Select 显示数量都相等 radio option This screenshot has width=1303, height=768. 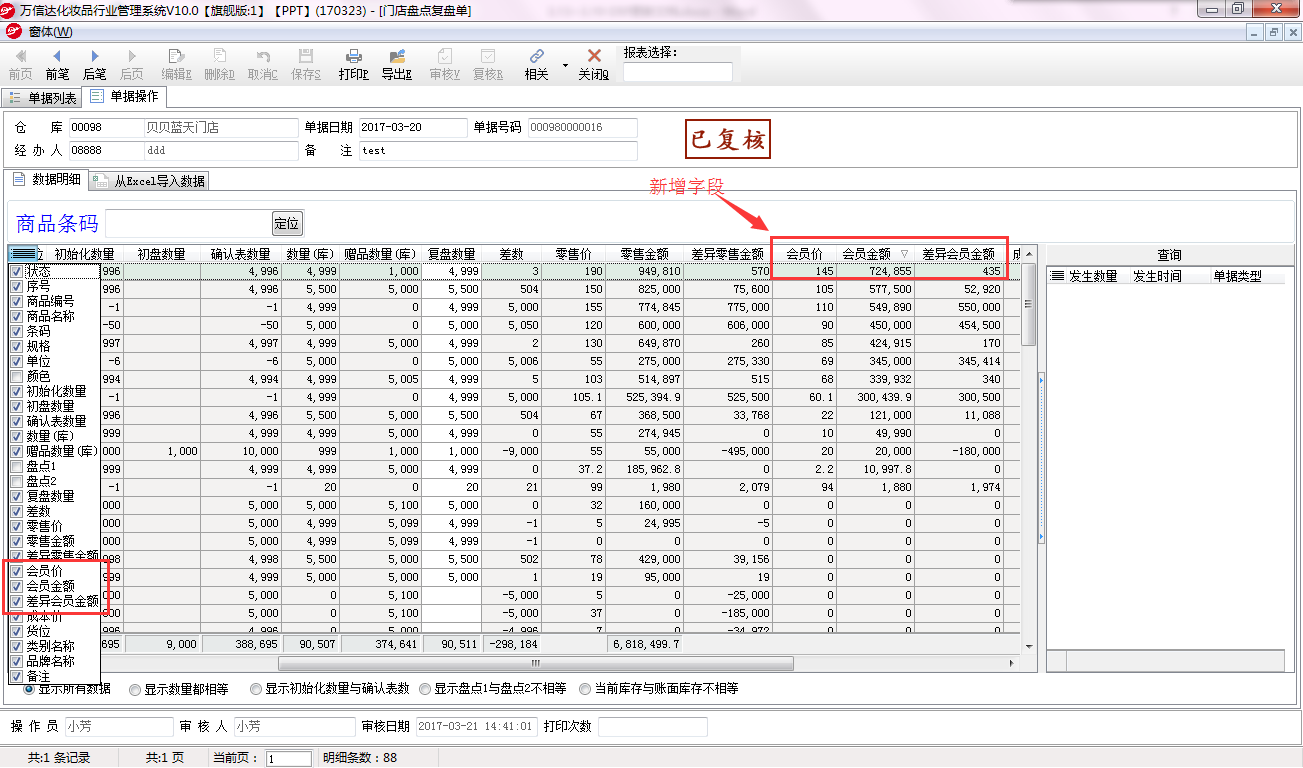click(x=135, y=689)
